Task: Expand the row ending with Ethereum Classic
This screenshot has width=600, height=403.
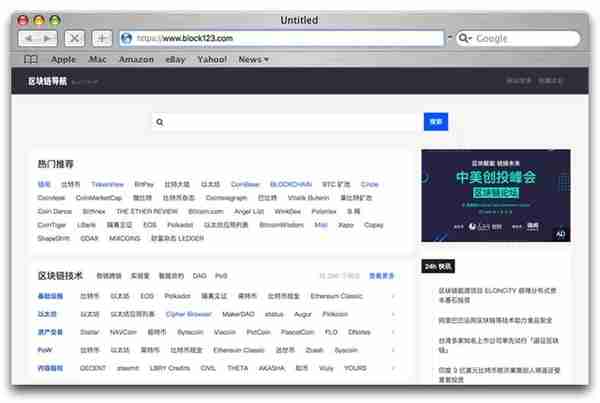Action: [x=393, y=296]
